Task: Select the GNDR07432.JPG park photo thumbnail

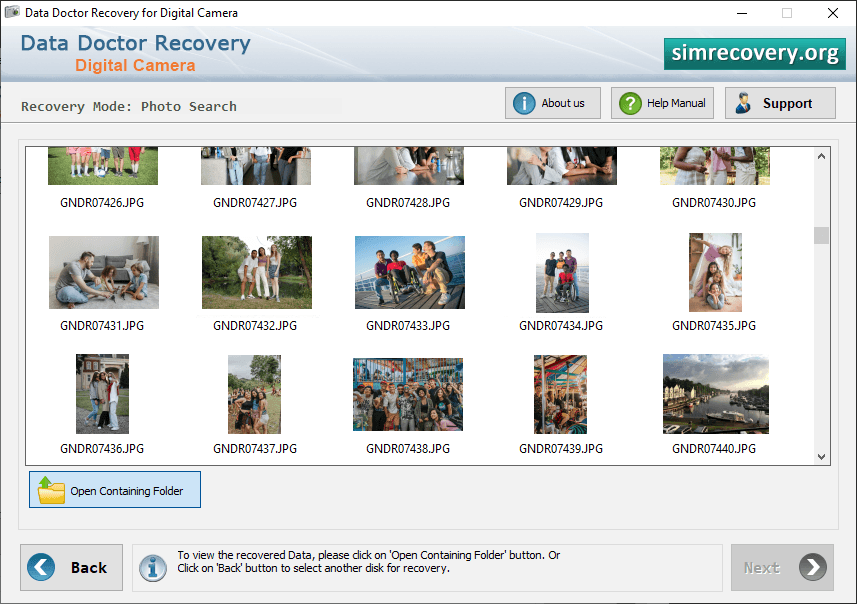Action: click(257, 272)
